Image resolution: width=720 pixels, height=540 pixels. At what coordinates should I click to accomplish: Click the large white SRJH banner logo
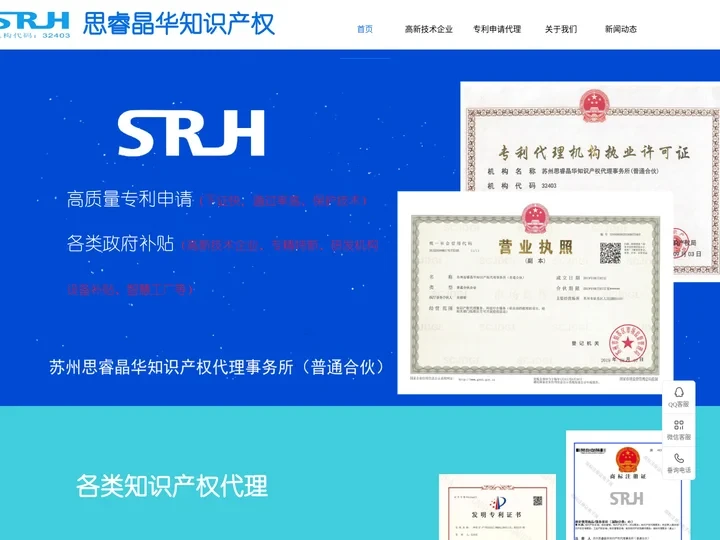pos(191,134)
